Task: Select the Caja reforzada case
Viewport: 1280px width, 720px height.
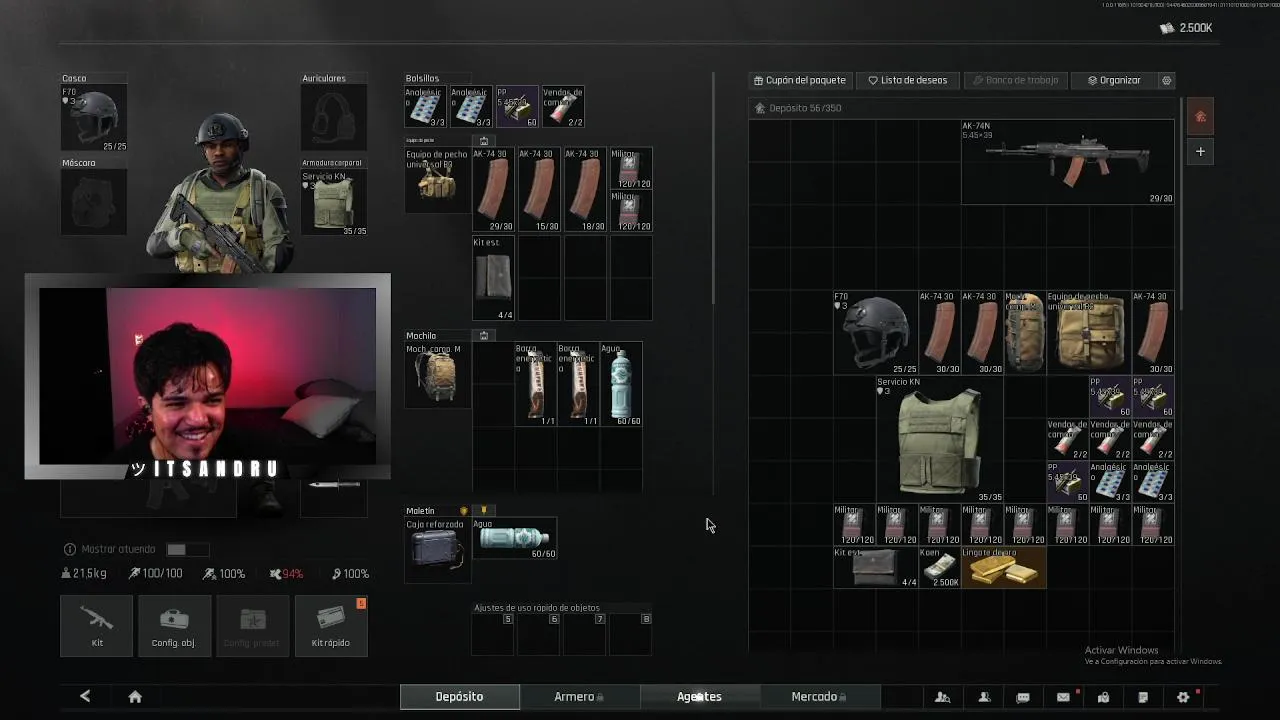Action: pos(437,549)
